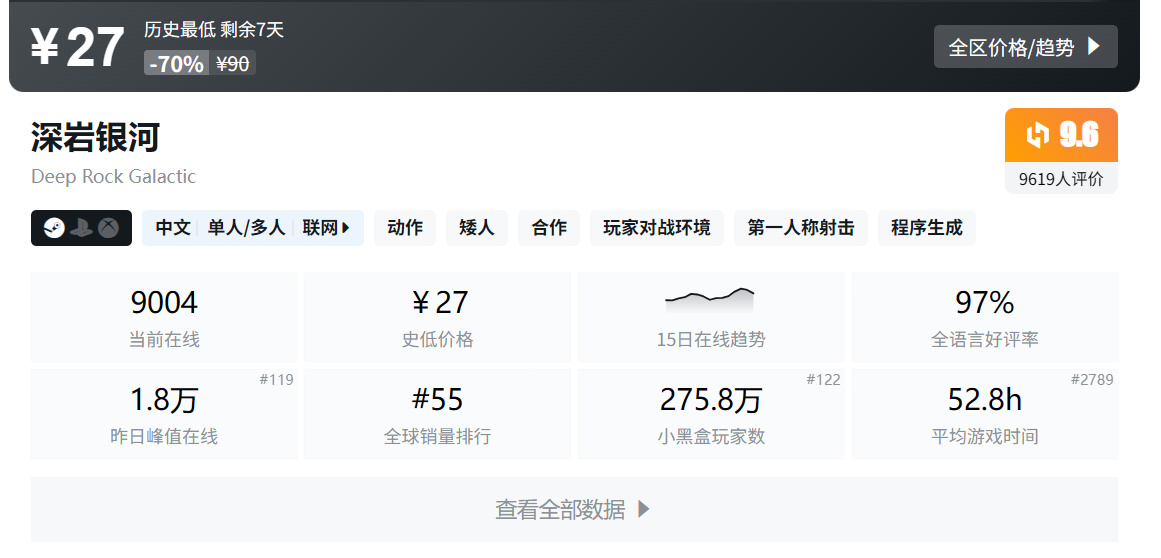Image resolution: width=1161 pixels, height=558 pixels.
Task: Click the PlayStation platform icon
Action: [x=81, y=228]
